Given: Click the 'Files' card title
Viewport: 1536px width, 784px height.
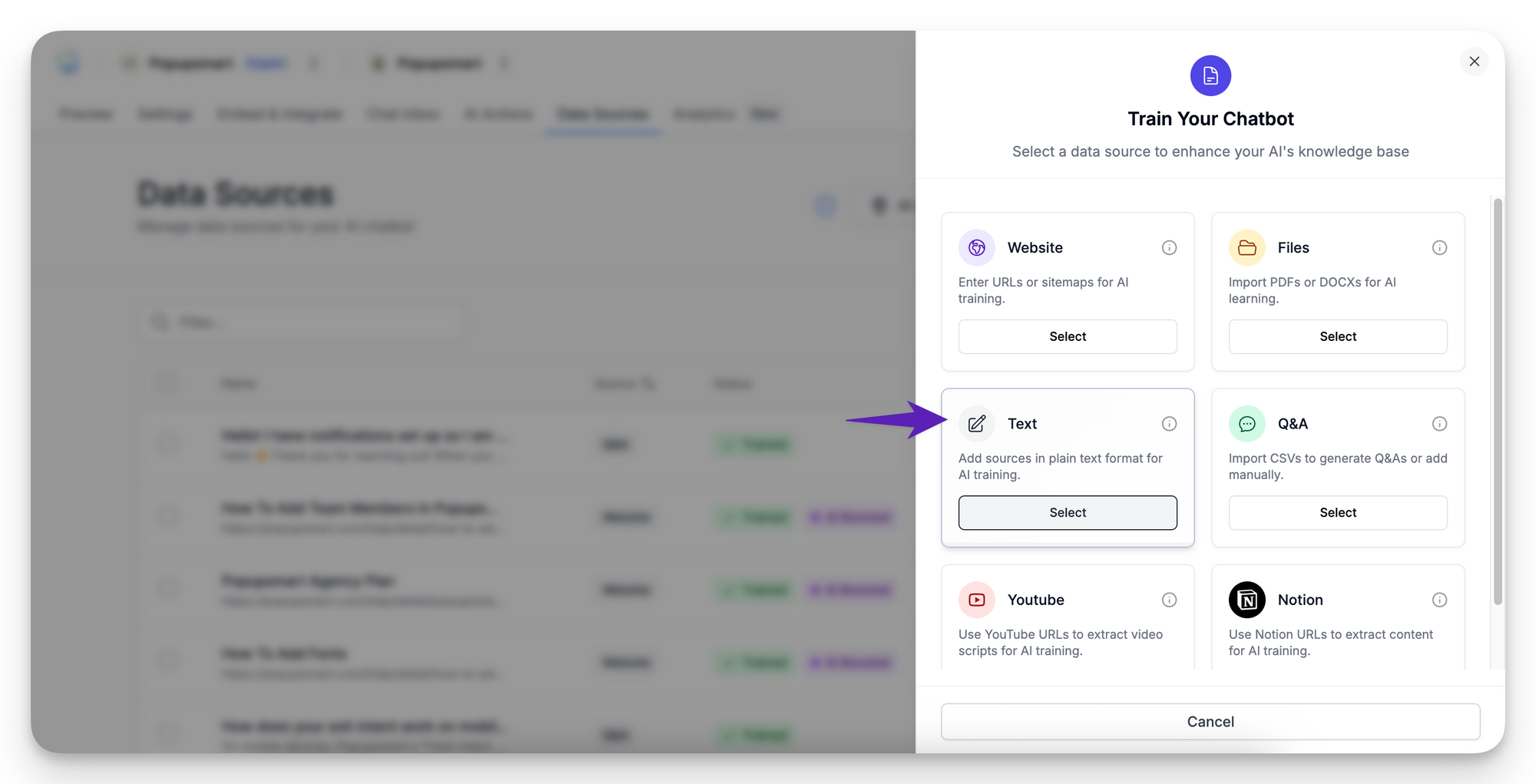Looking at the screenshot, I should click(x=1293, y=247).
